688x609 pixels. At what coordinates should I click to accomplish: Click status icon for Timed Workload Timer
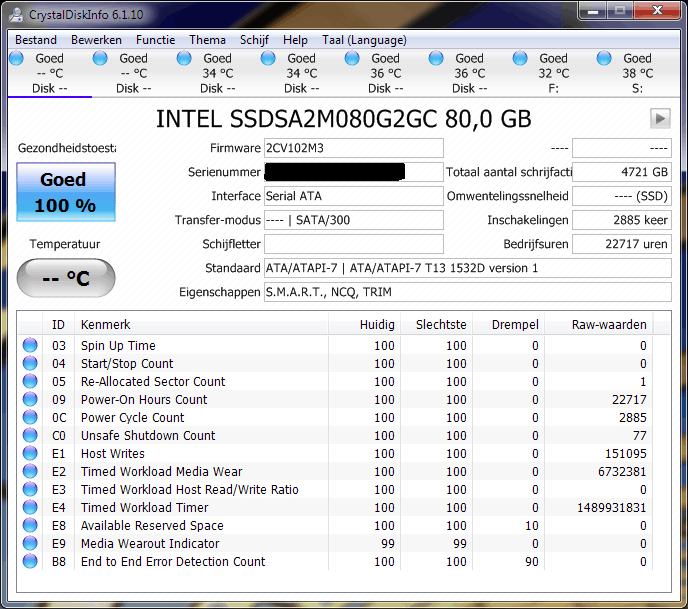[x=30, y=507]
